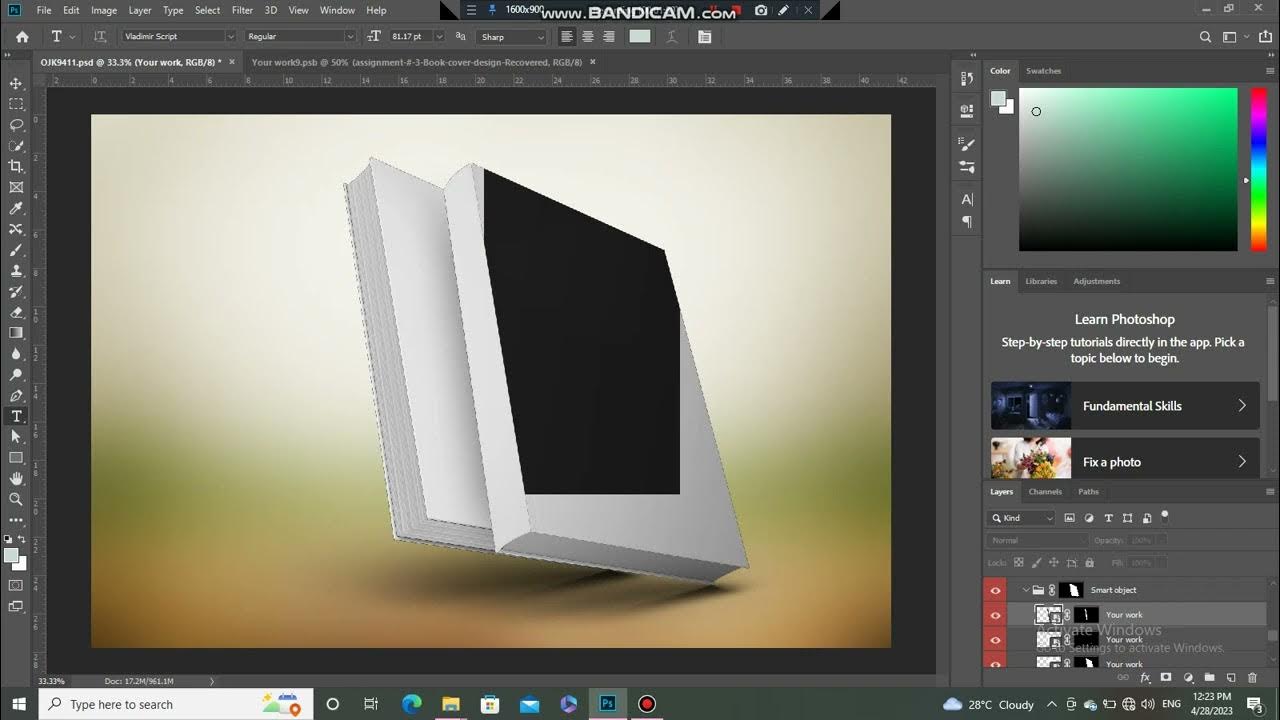Click the hue slider strip
This screenshot has height=720, width=1280.
pyautogui.click(x=1258, y=169)
